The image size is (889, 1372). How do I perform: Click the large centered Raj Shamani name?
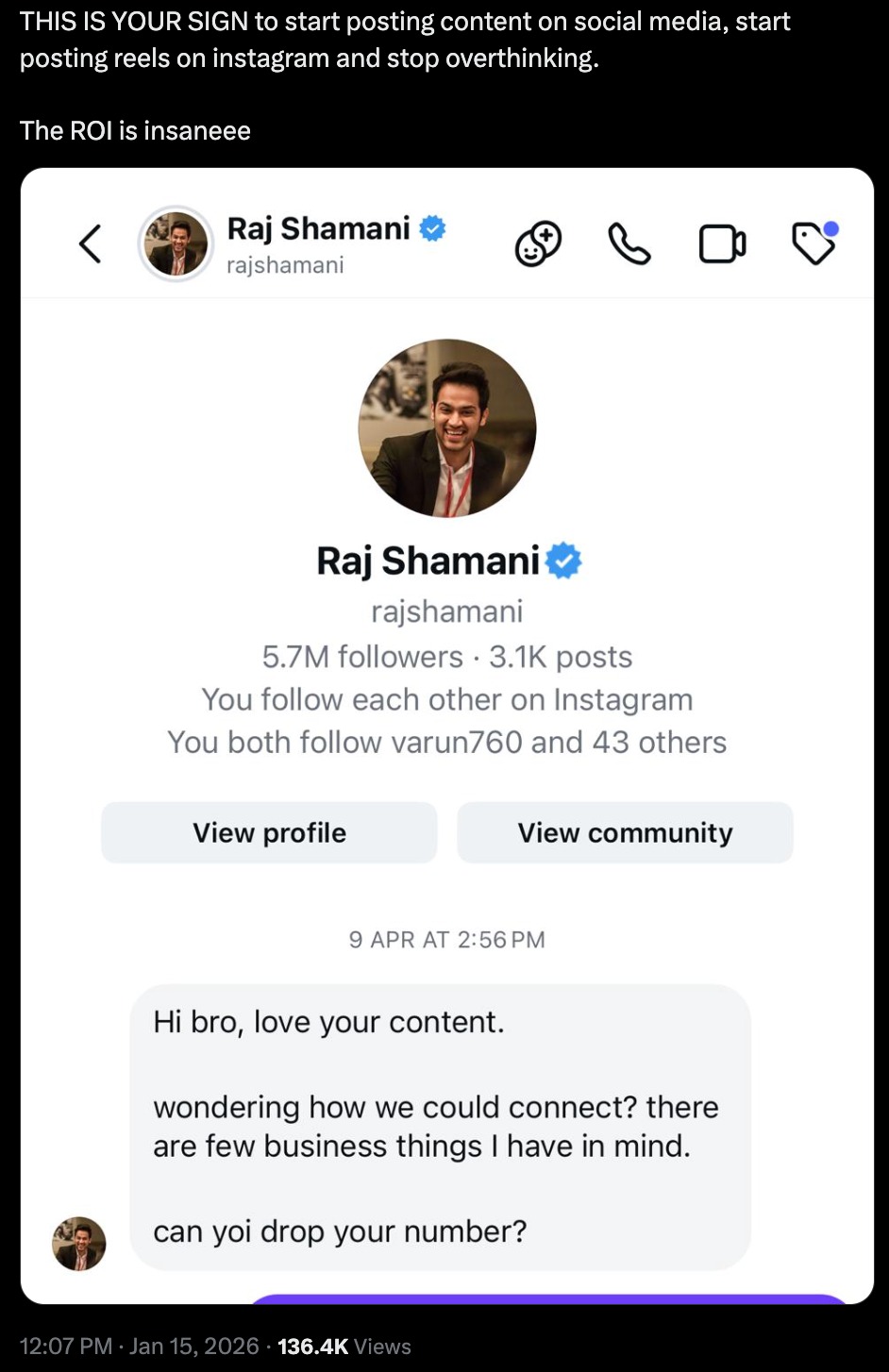428,561
